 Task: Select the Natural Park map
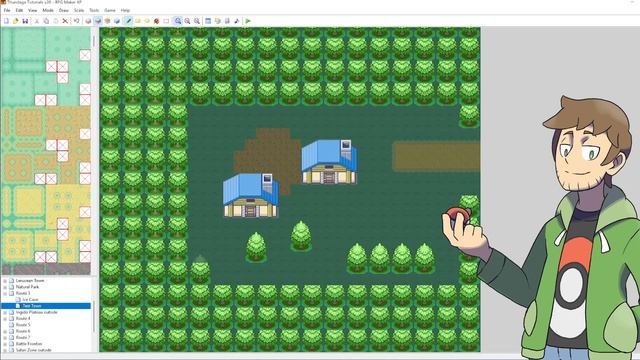tap(27, 287)
